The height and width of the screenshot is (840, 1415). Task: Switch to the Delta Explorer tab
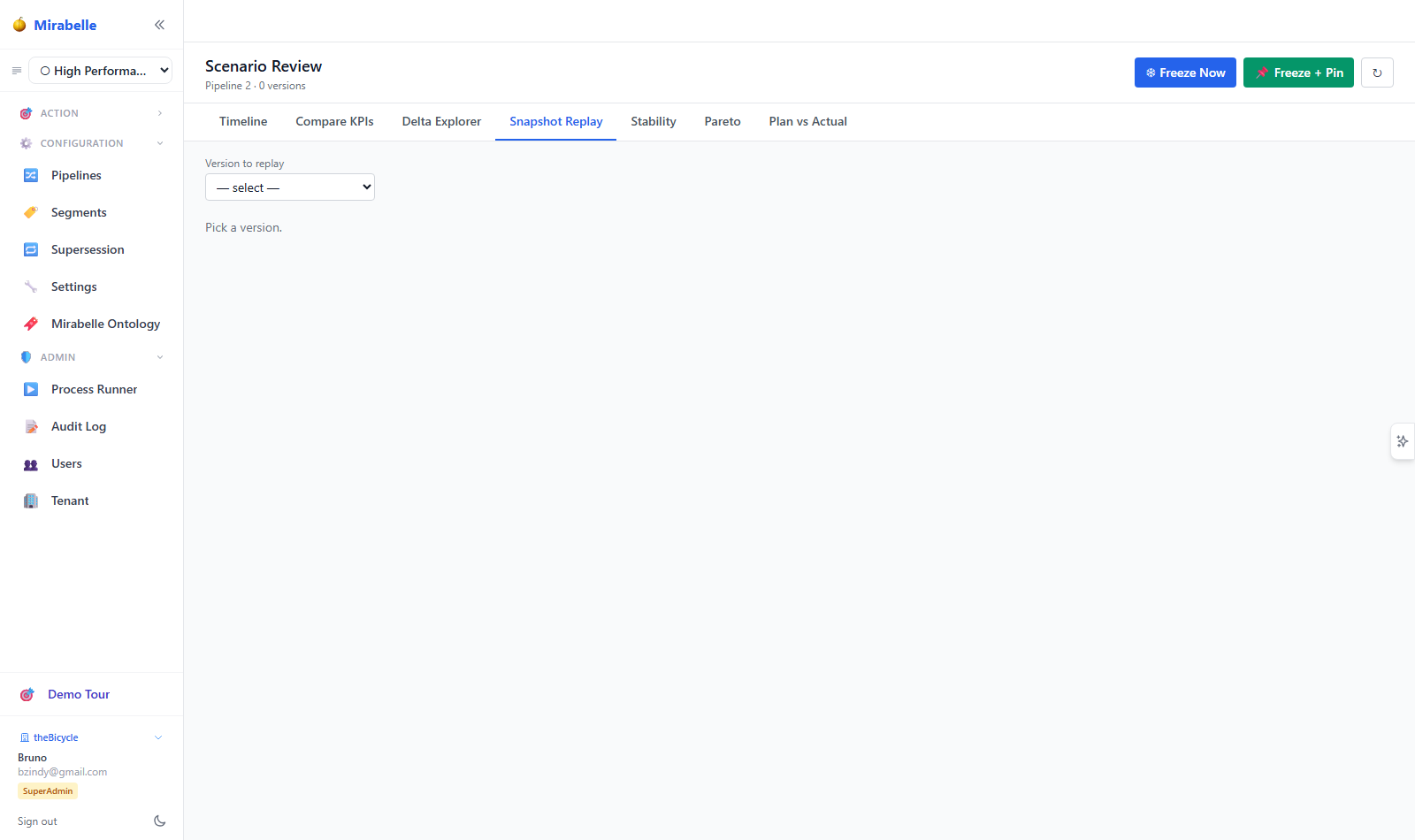pyautogui.click(x=441, y=122)
